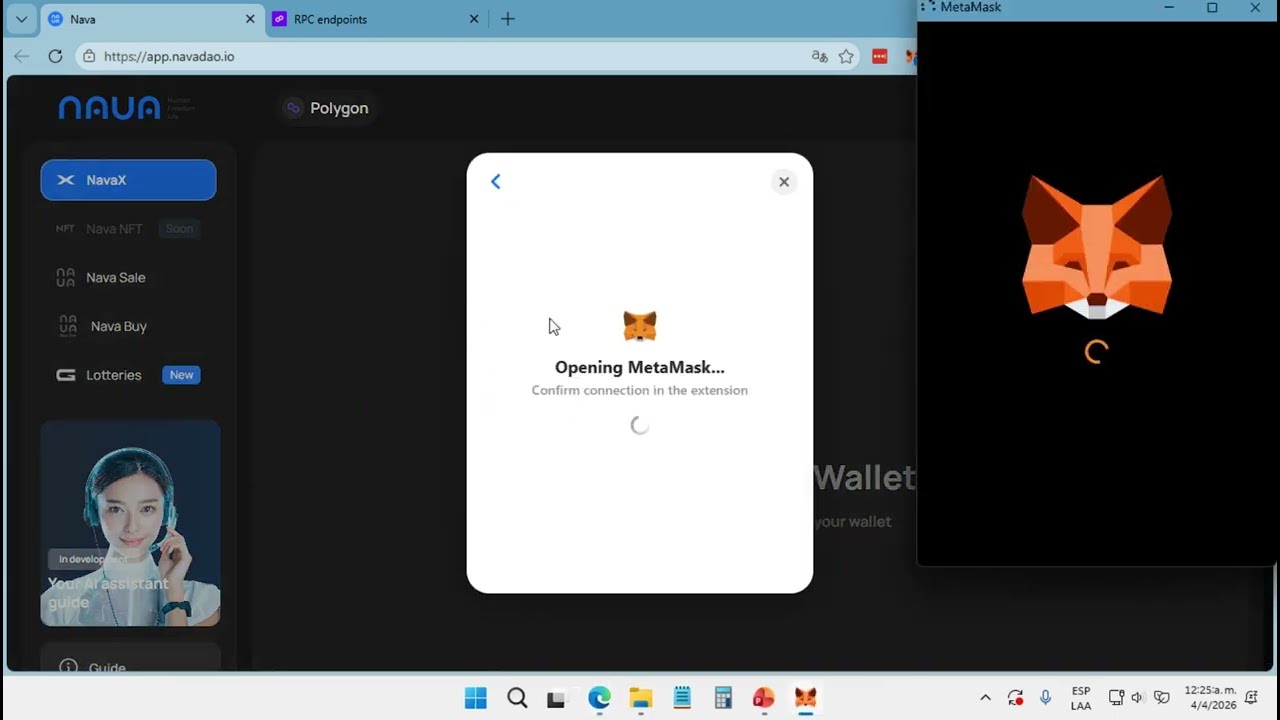Reload the current page
This screenshot has height=720, width=1280.
point(55,56)
